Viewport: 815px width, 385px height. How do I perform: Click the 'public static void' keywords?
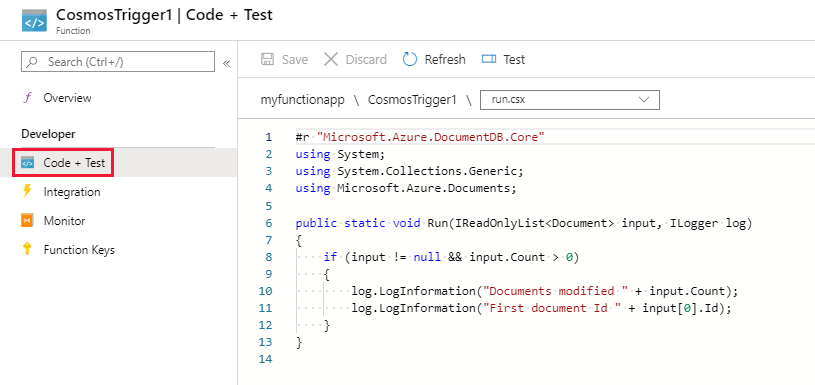359,223
